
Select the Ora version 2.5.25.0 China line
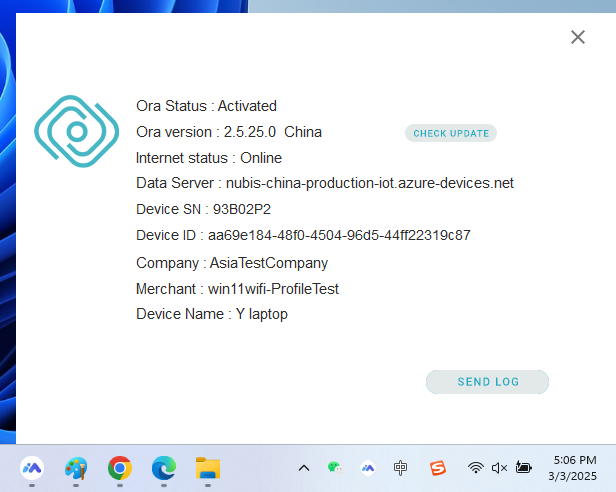(229, 132)
